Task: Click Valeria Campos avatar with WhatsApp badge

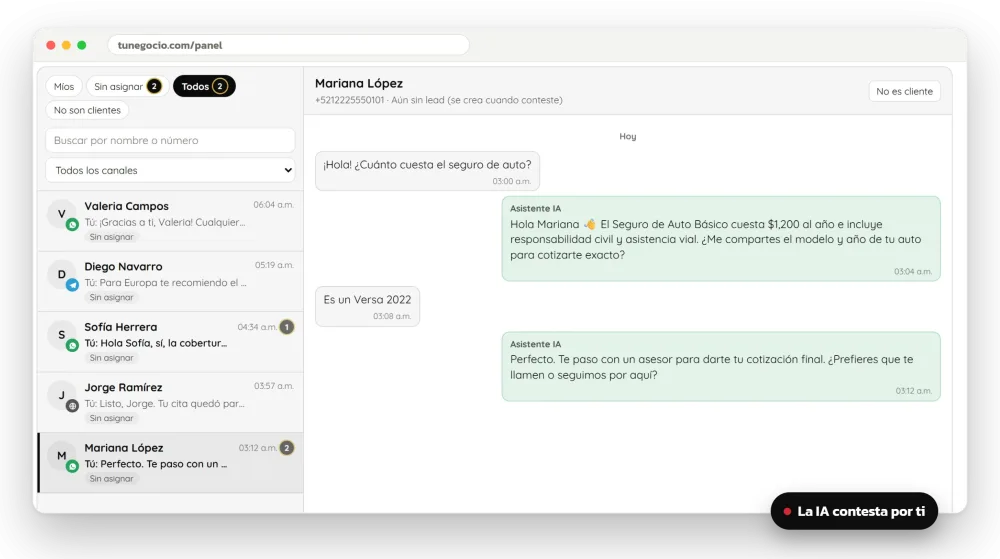Action: pos(62,214)
